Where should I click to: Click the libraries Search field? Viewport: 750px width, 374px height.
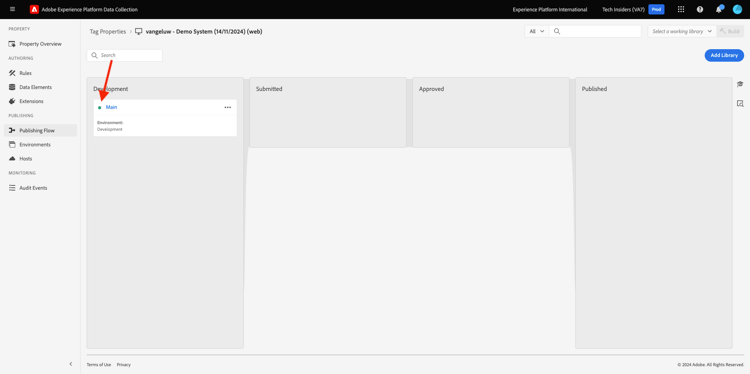(124, 55)
